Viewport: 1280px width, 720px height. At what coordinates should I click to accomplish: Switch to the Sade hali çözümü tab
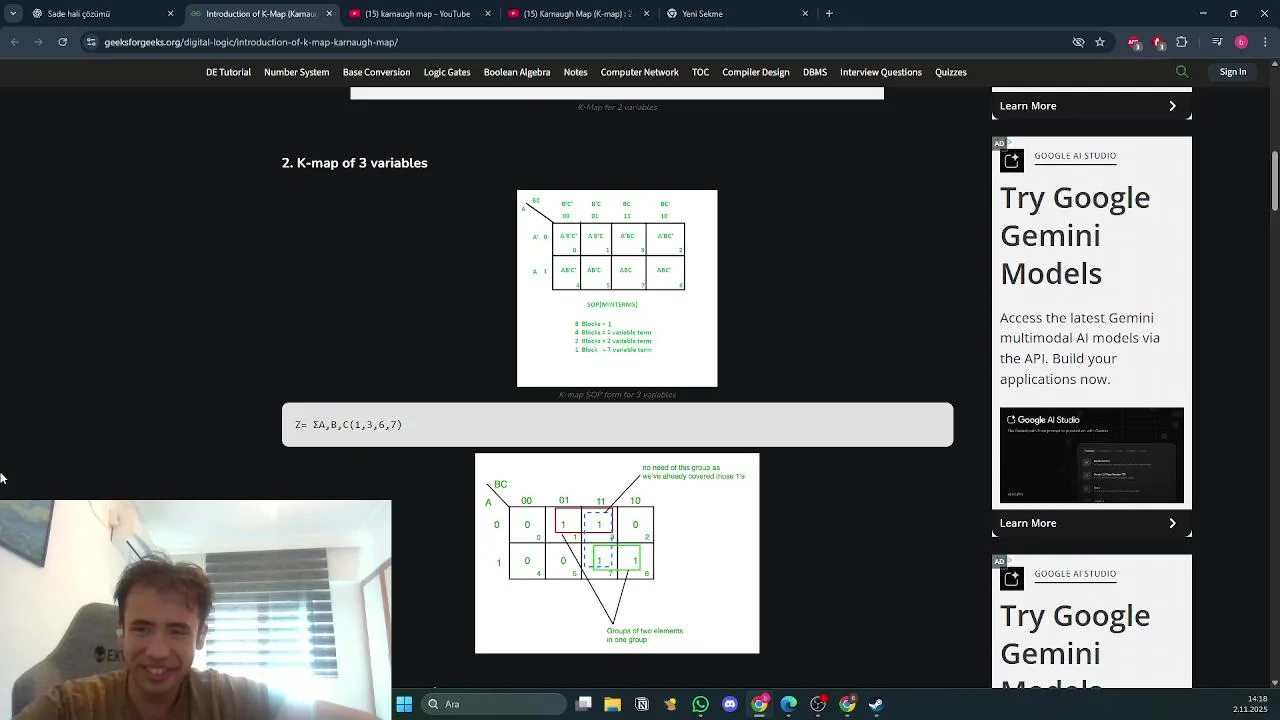click(103, 13)
